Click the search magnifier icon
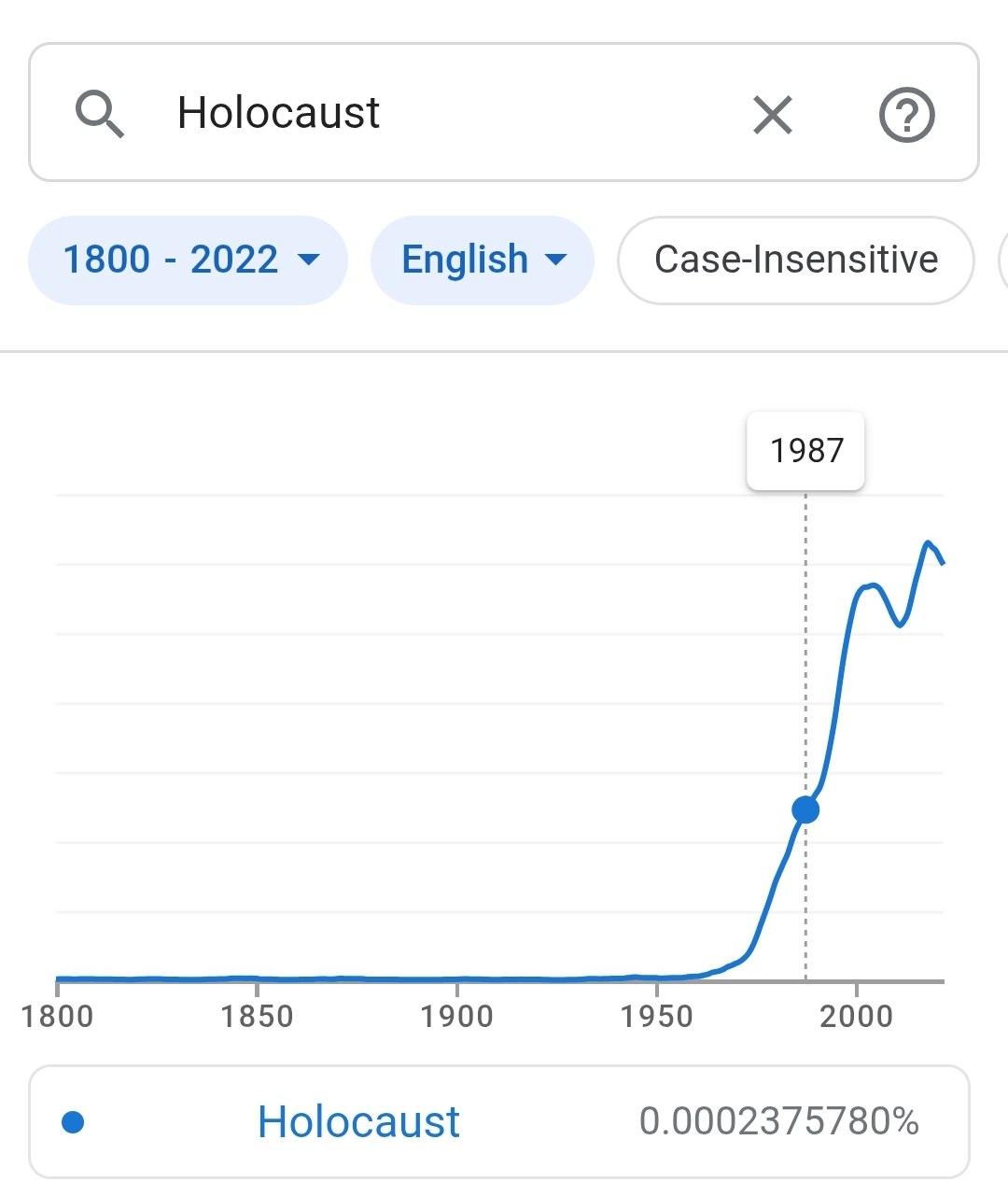 pos(100,114)
